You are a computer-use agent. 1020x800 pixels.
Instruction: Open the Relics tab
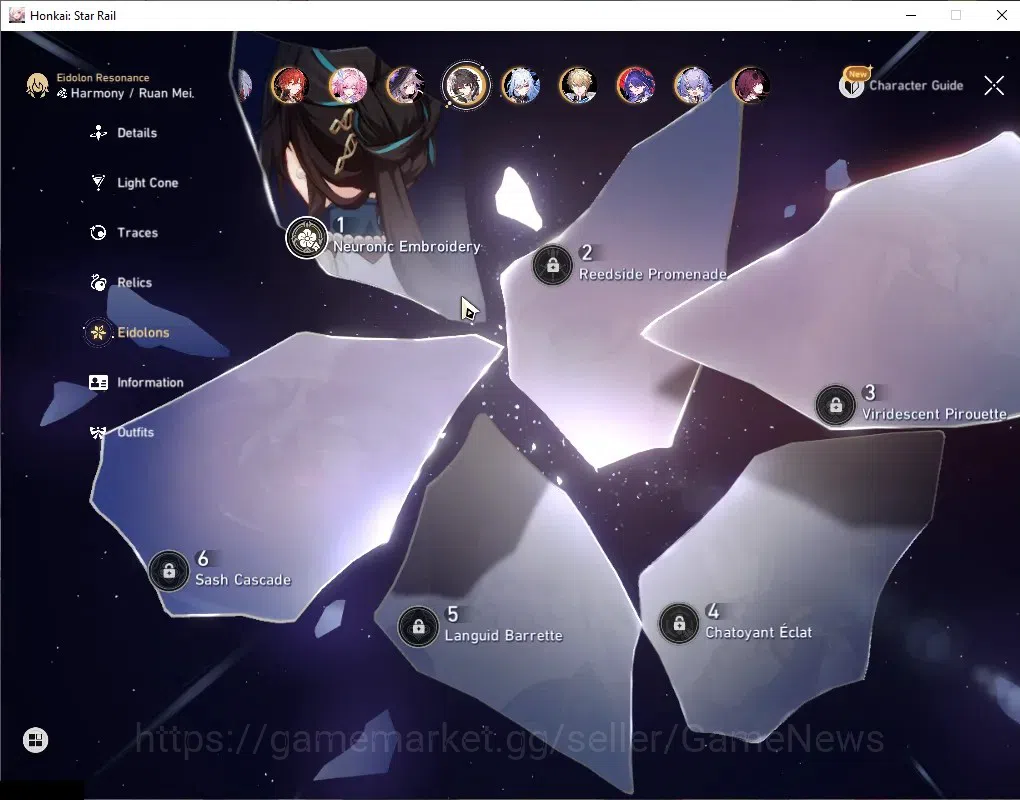[121, 282]
